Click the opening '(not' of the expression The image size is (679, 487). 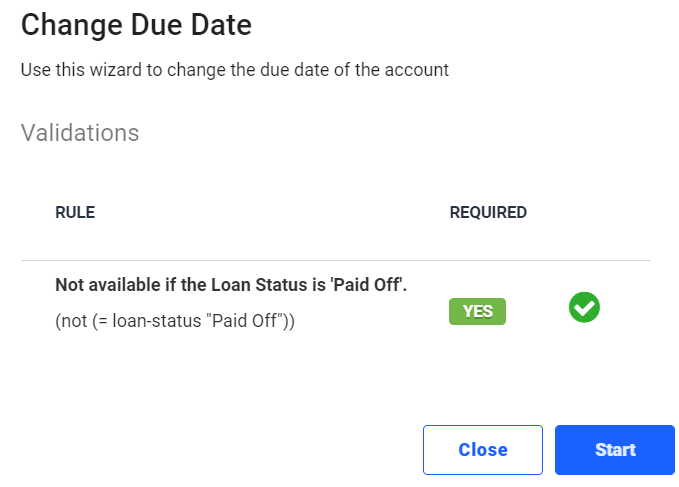71,321
